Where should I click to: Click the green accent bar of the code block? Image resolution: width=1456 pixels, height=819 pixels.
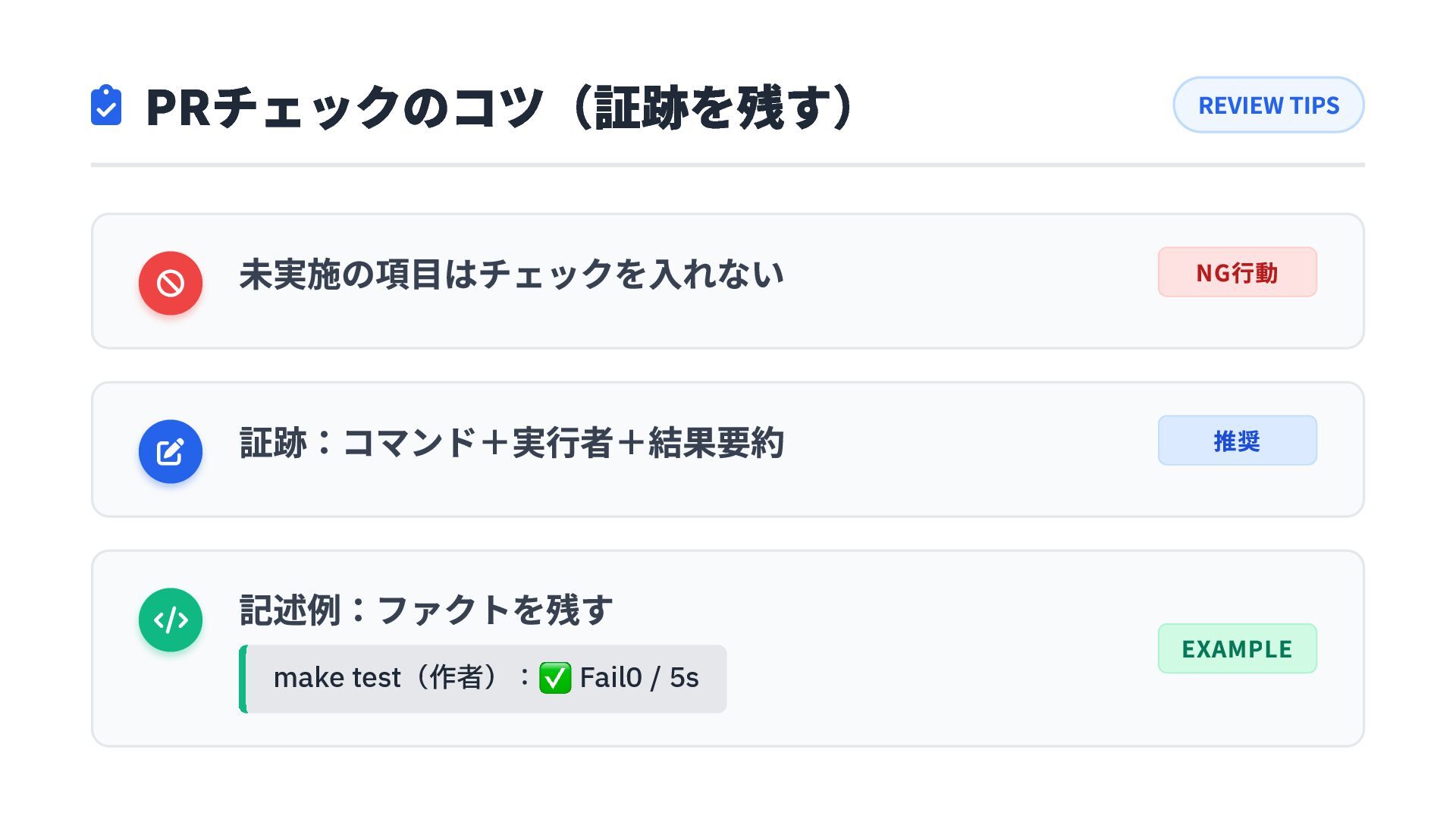click(x=243, y=679)
